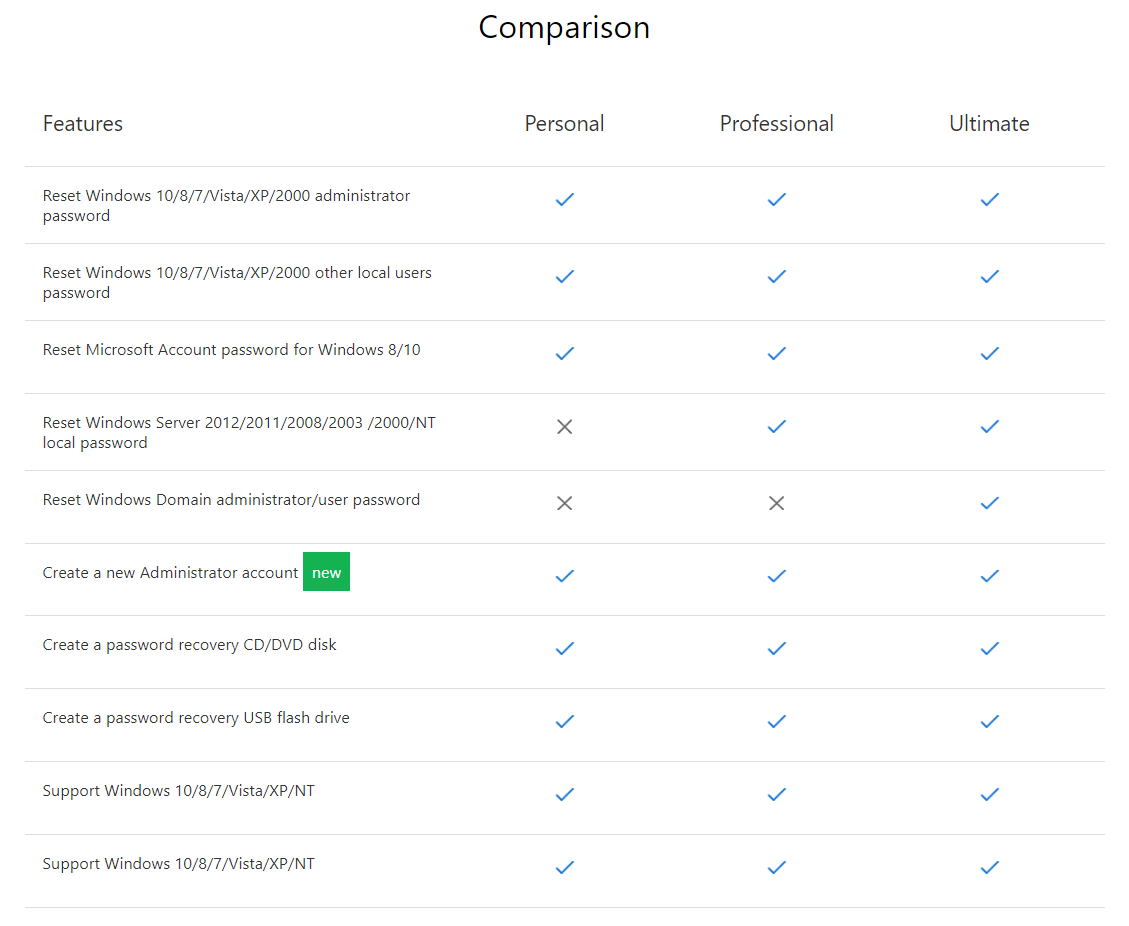
Task: Click Professional checkmark for Microsoft Account password reset
Action: tap(776, 353)
